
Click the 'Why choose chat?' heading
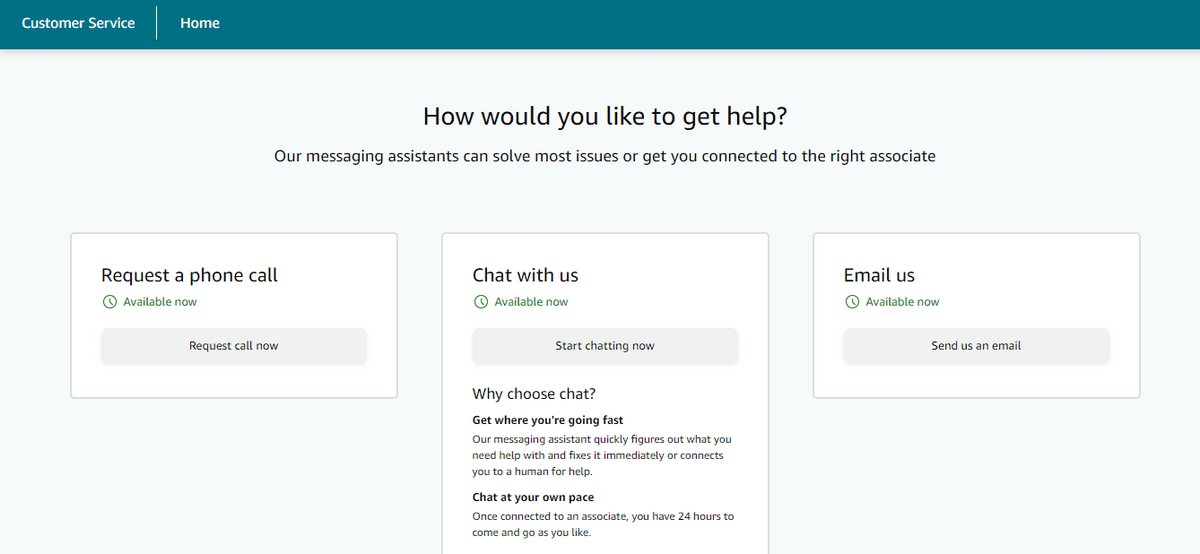pos(534,394)
